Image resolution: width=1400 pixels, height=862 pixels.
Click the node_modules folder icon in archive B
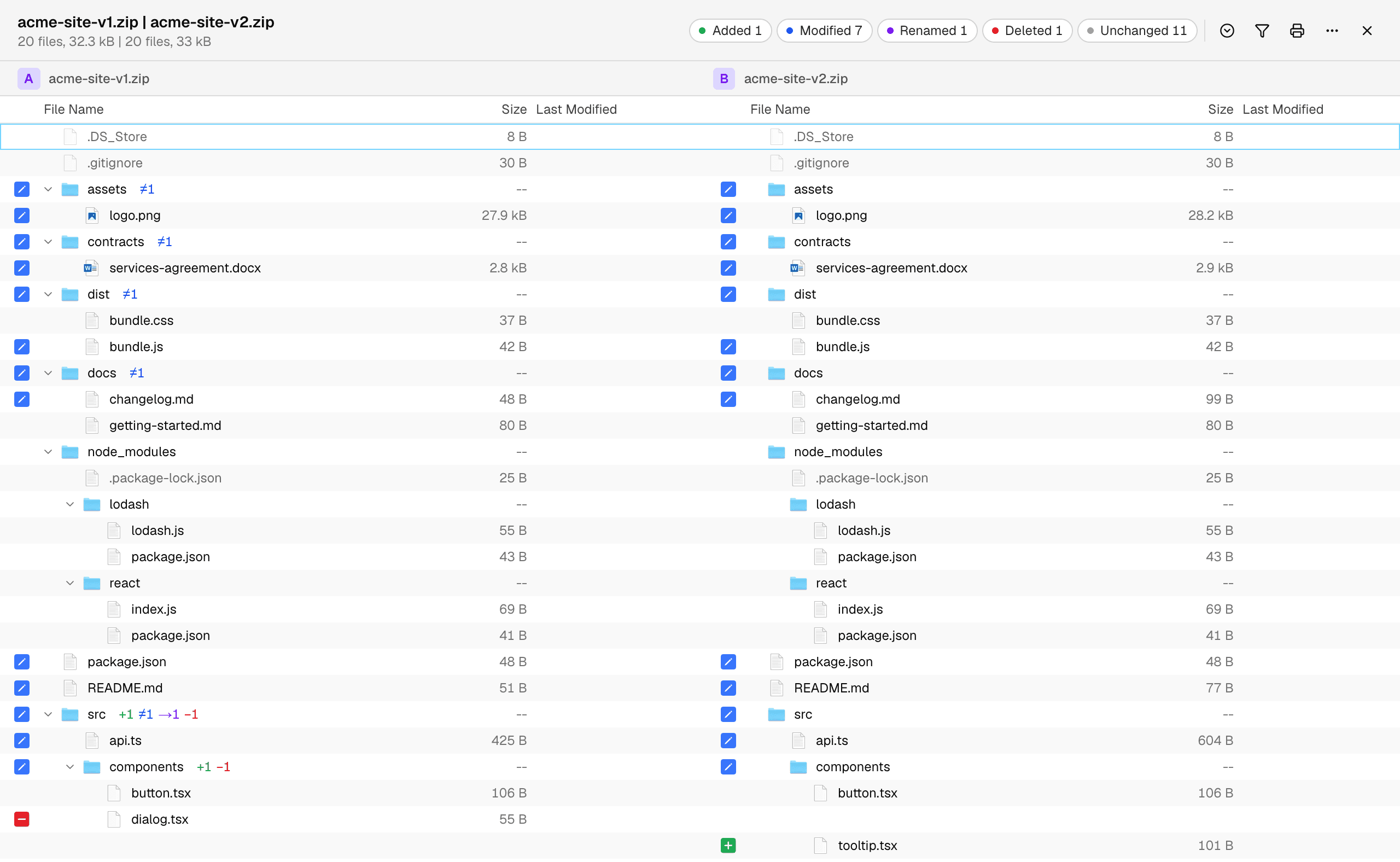(x=777, y=452)
